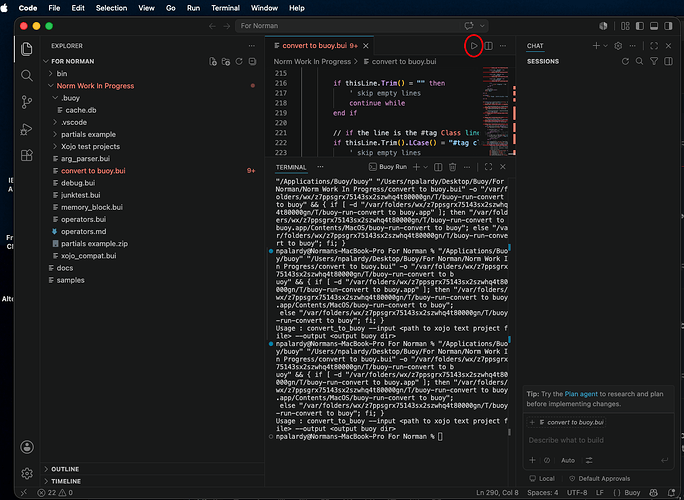Click Default Approvals in chat footer

[x=600, y=479]
